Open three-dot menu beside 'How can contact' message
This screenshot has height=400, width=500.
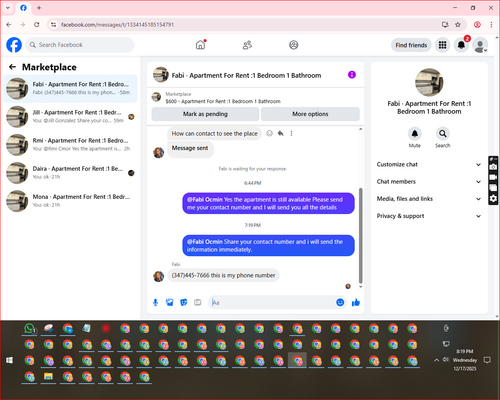(291, 133)
